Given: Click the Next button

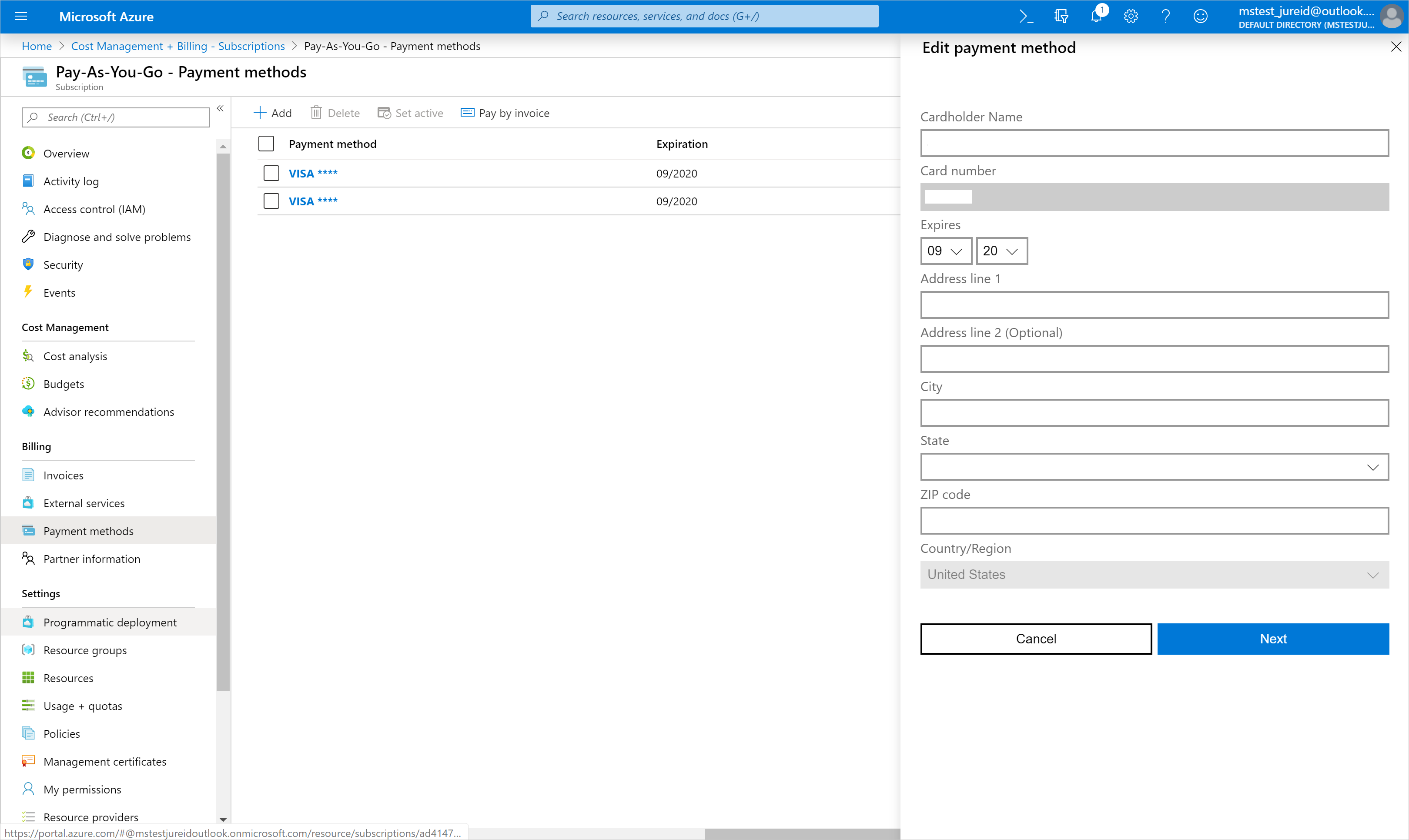Looking at the screenshot, I should [x=1273, y=639].
